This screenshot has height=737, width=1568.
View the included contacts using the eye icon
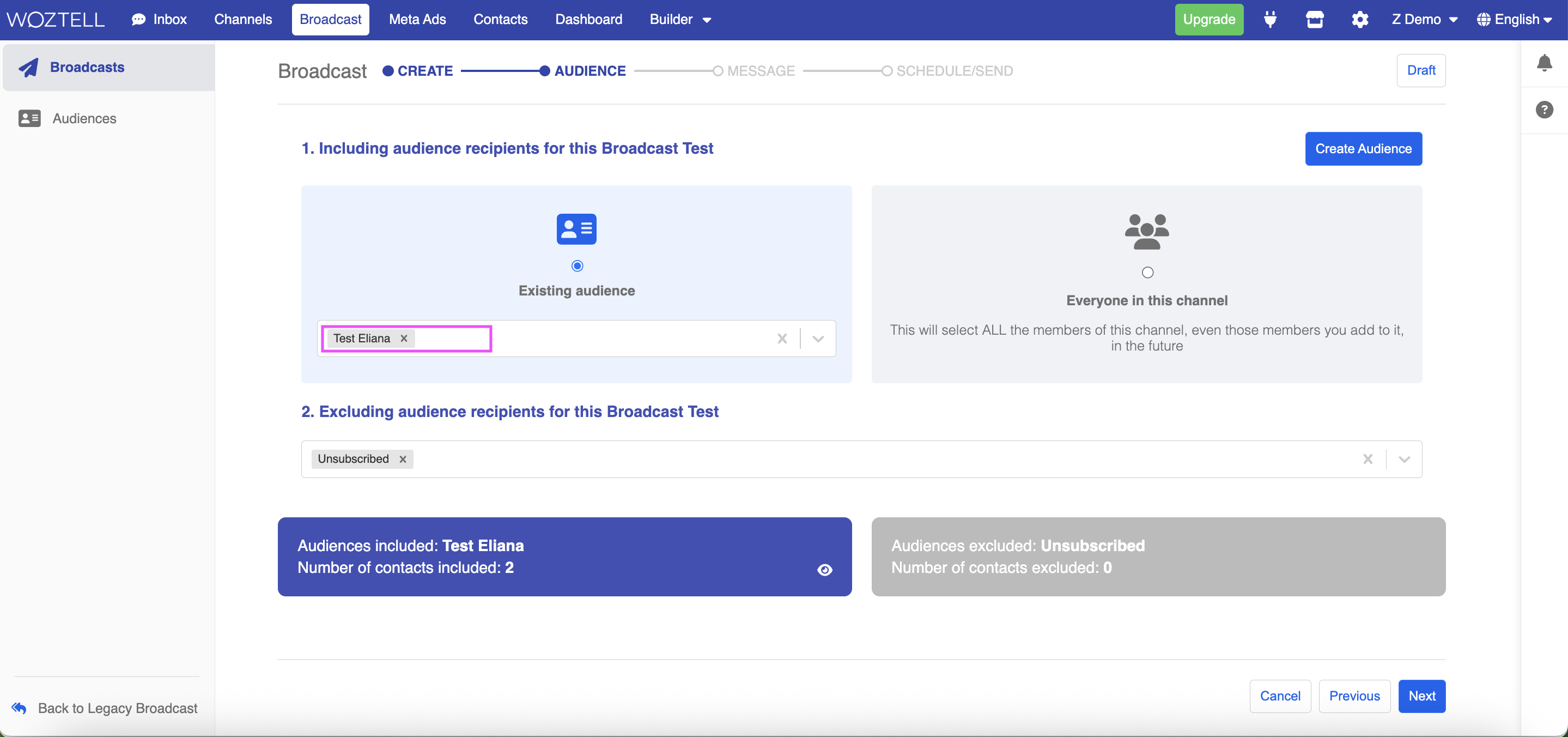[x=825, y=570]
